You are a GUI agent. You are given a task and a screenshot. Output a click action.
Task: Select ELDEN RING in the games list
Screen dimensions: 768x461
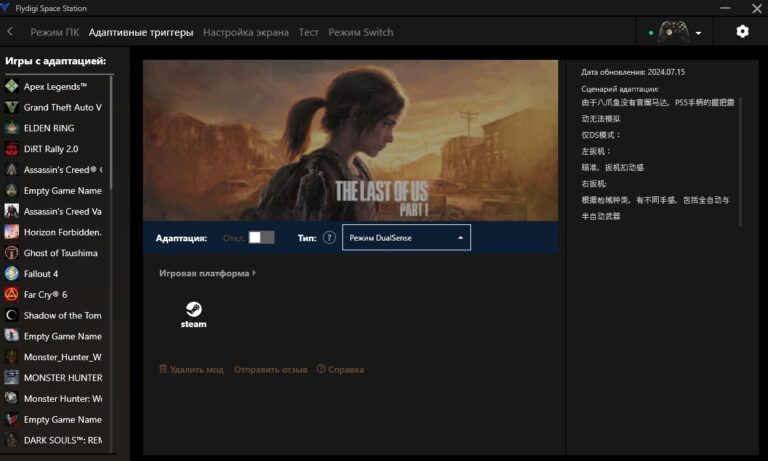tap(49, 128)
